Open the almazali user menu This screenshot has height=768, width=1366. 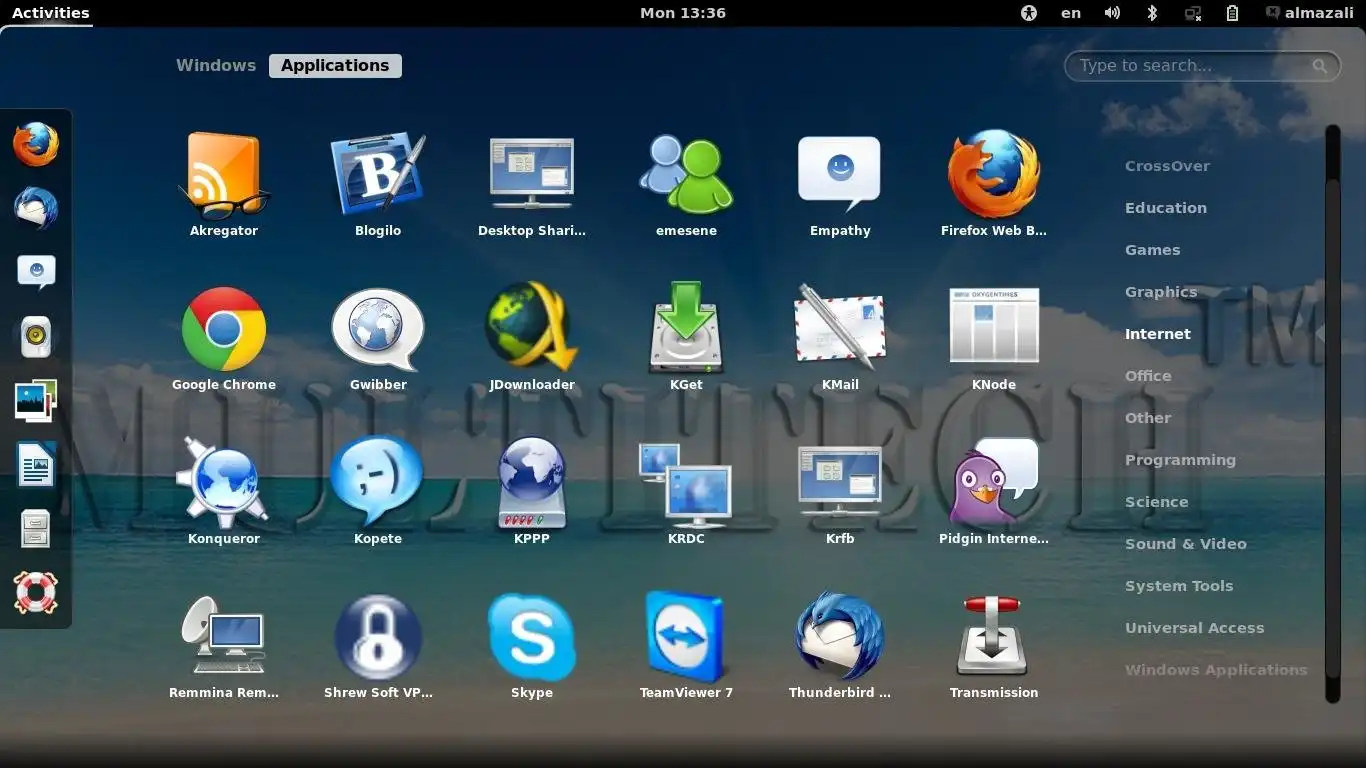[x=1310, y=13]
